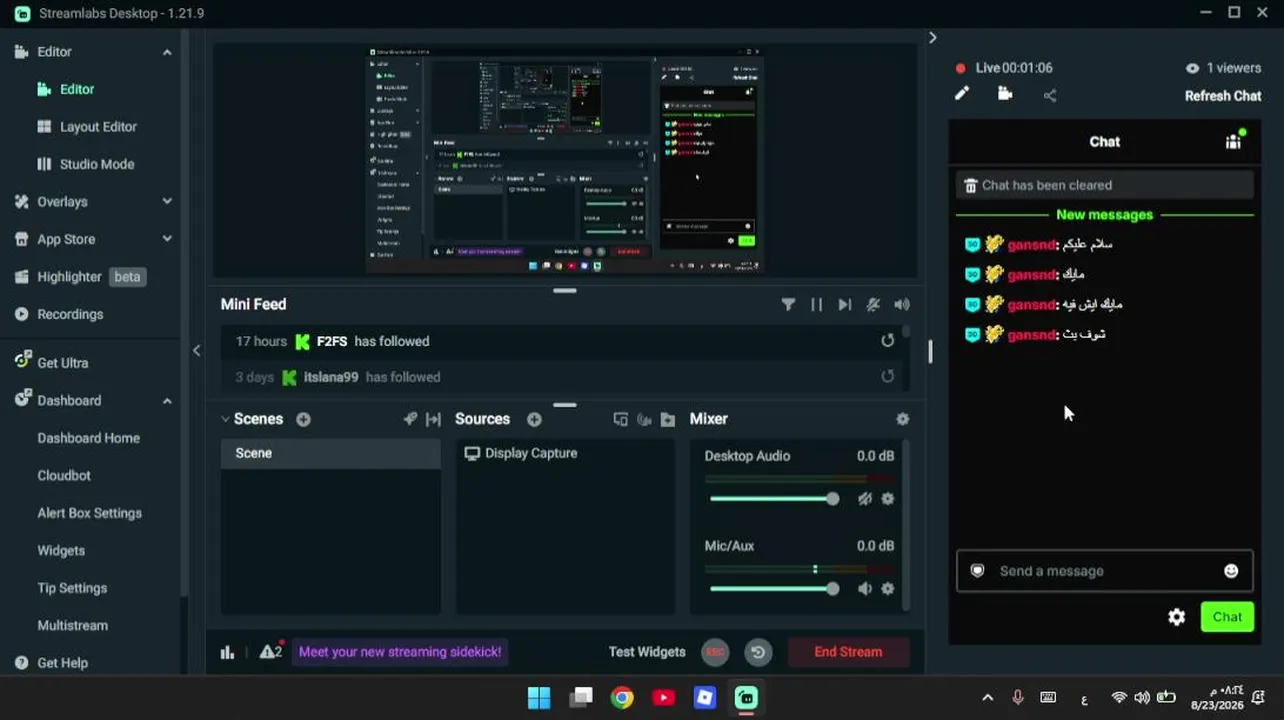Screen dimensions: 1284x720
Task: Open chat settings gear near Chat button
Action: click(x=1177, y=617)
